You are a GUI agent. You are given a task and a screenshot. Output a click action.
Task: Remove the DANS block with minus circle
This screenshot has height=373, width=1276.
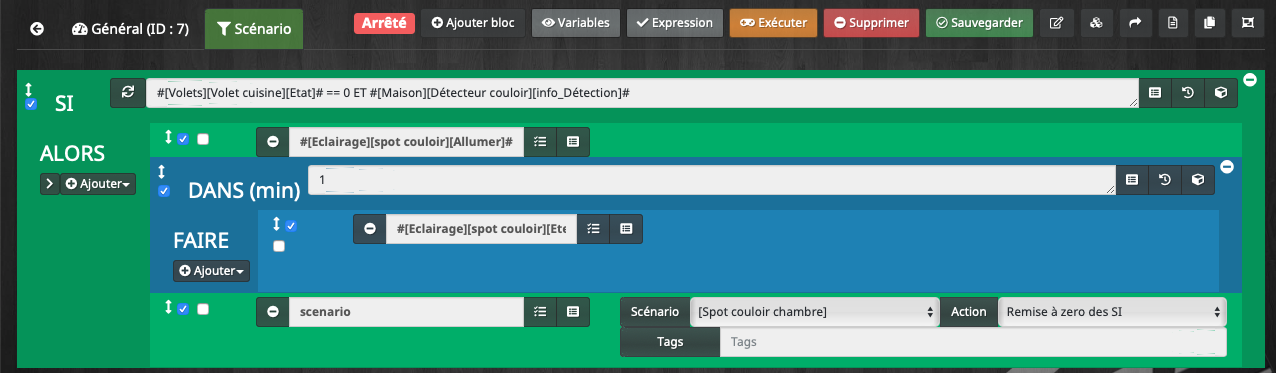pos(1227,167)
